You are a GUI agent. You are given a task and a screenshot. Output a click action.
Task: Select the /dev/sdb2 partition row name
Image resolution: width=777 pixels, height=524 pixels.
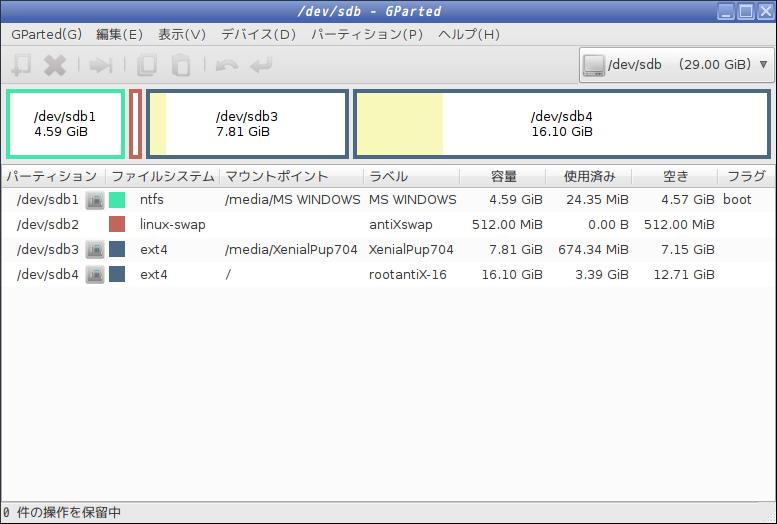48,225
